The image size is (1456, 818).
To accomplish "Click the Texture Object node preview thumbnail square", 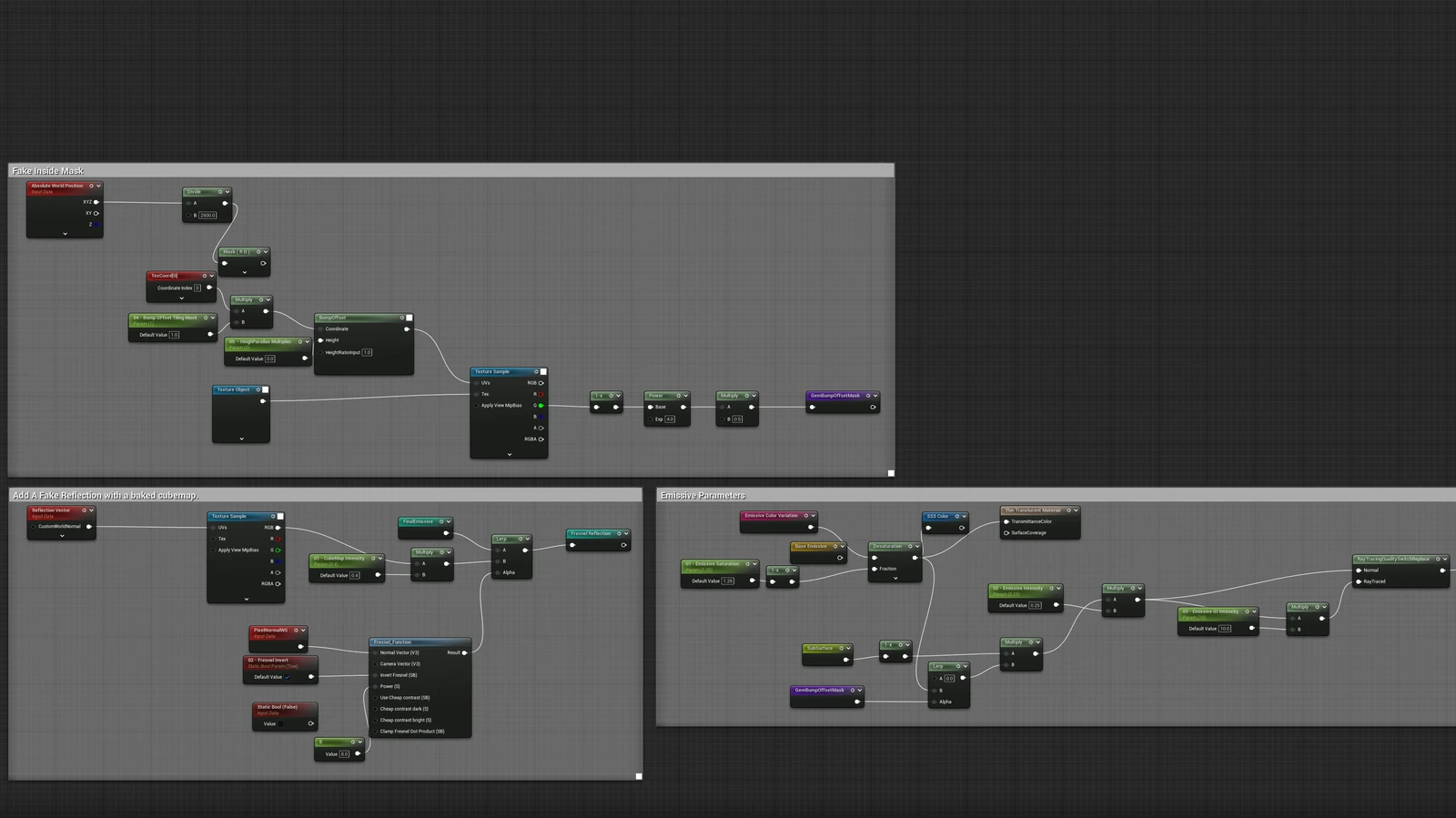I will pos(265,389).
